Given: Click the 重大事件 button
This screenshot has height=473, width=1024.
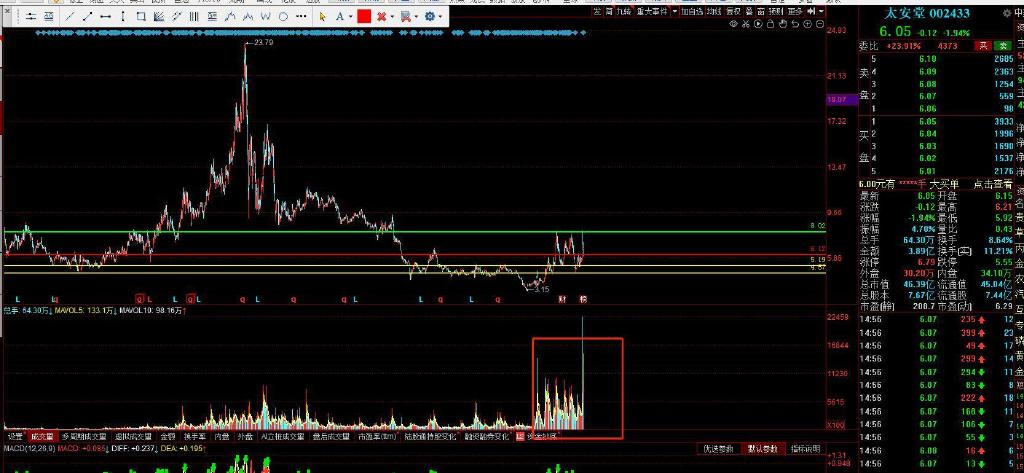Looking at the screenshot, I should [x=652, y=11].
